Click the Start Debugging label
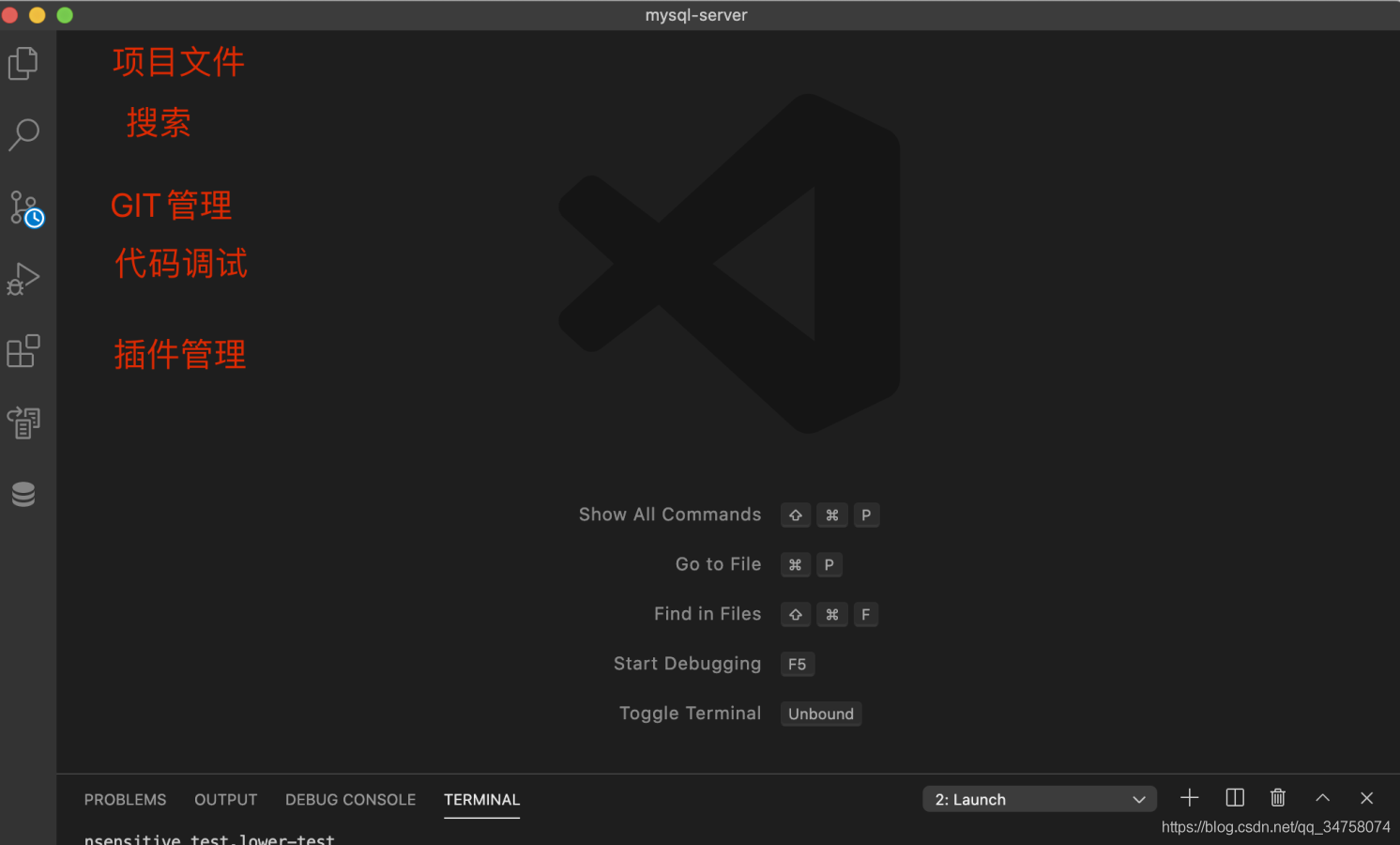Viewport: 1400px width, 845px height. point(688,664)
